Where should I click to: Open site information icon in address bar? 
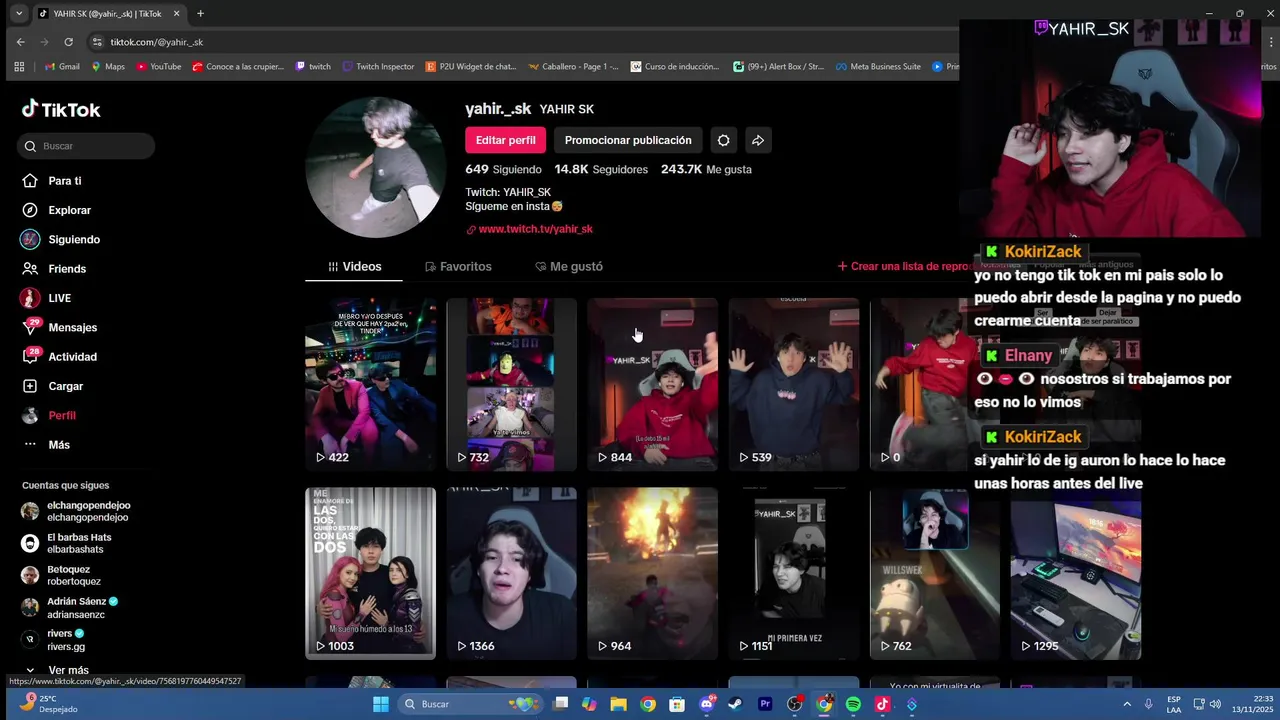(97, 42)
